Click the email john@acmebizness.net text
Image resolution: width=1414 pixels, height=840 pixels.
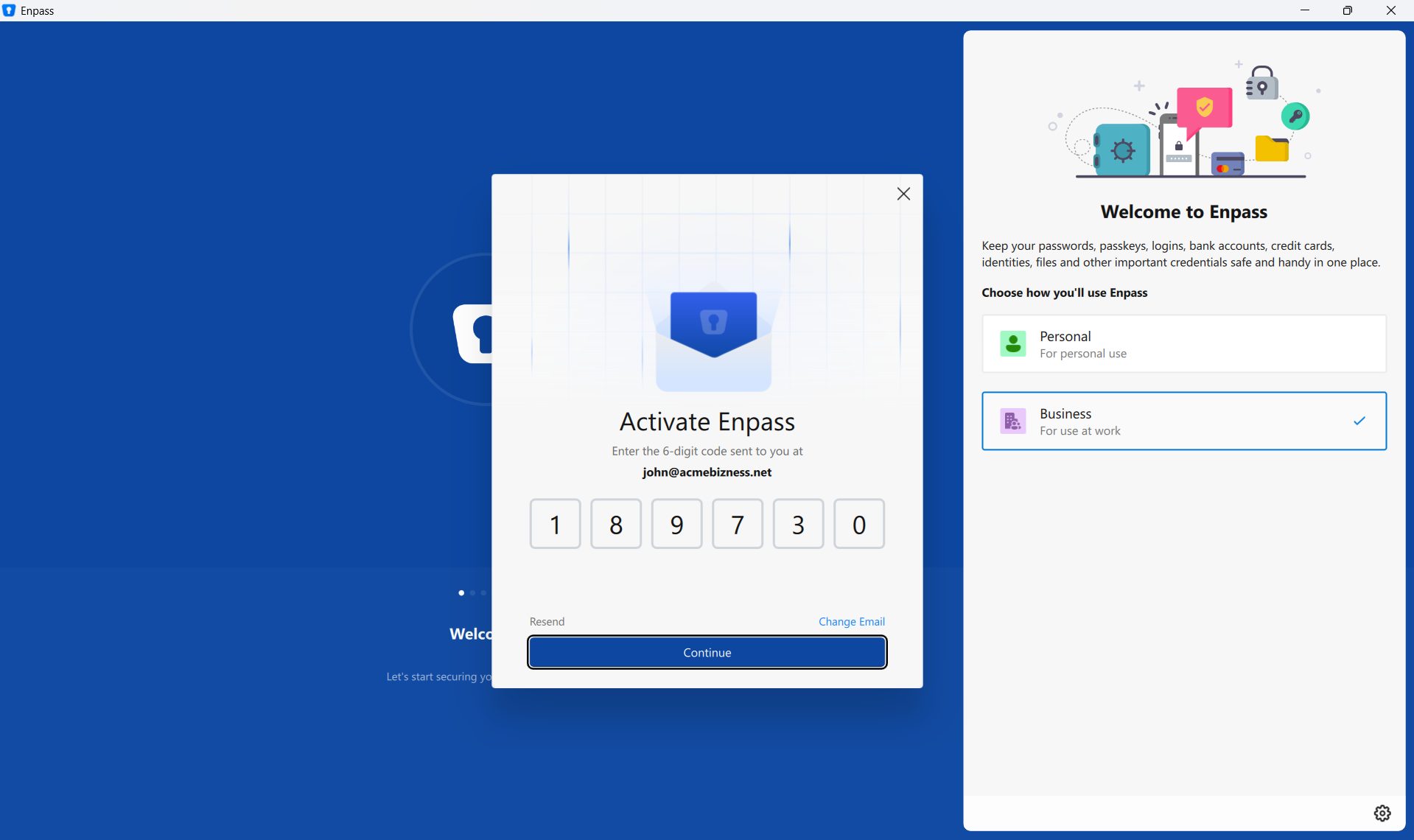click(x=707, y=472)
